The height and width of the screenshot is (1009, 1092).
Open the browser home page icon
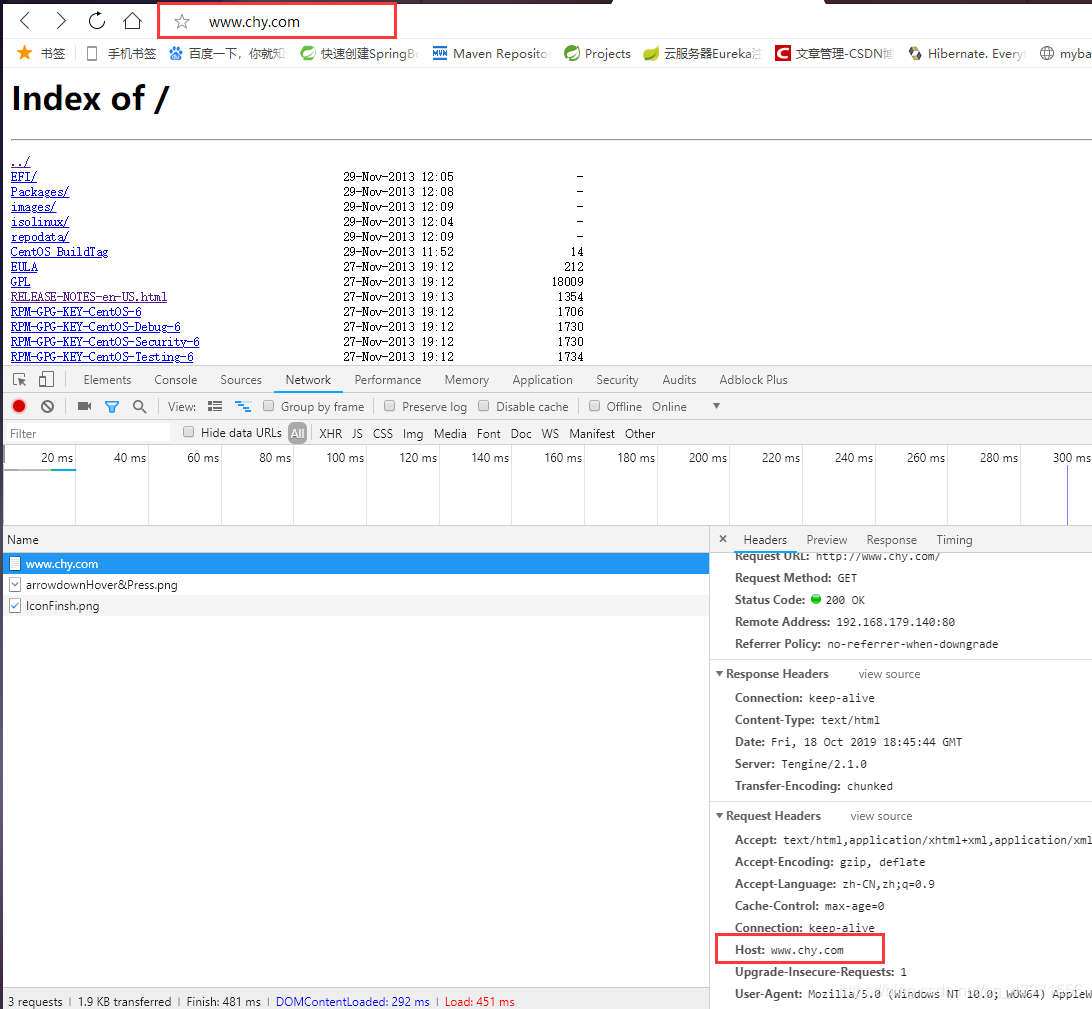click(x=132, y=21)
